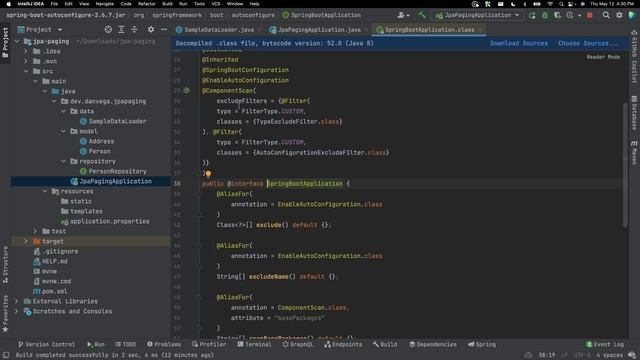Click Download Sources link
Image resolution: width=640 pixels, height=360 pixels.
[519, 43]
